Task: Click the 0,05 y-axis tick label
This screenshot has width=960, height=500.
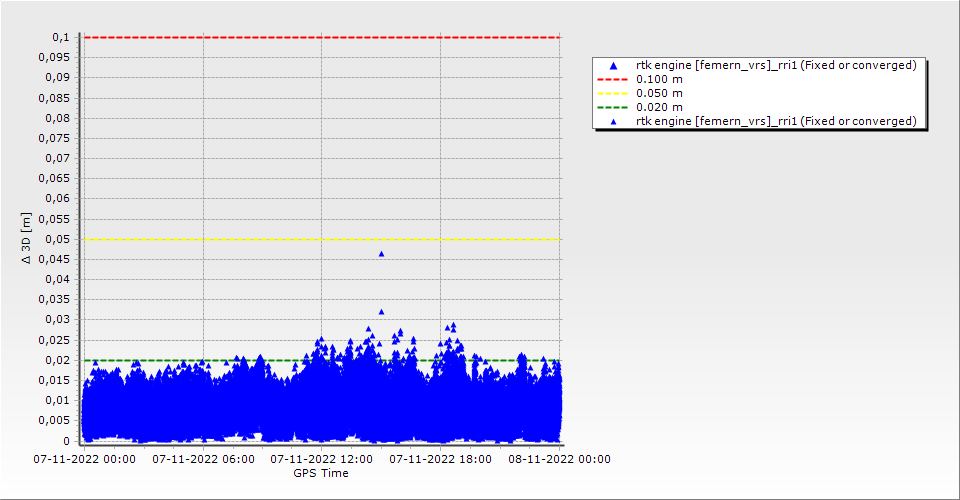Action: (x=57, y=239)
